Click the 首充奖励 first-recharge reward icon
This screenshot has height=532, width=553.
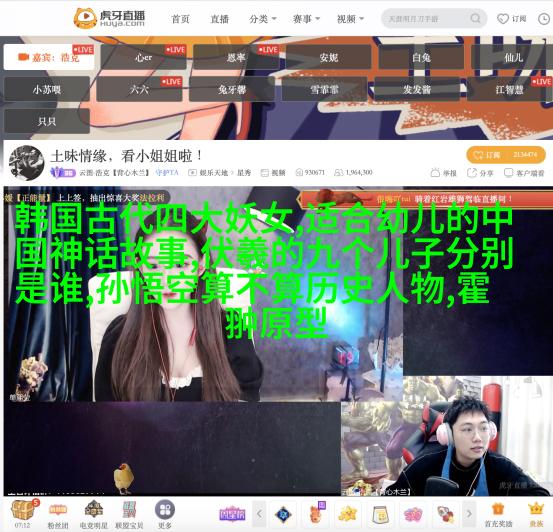pos(498,510)
